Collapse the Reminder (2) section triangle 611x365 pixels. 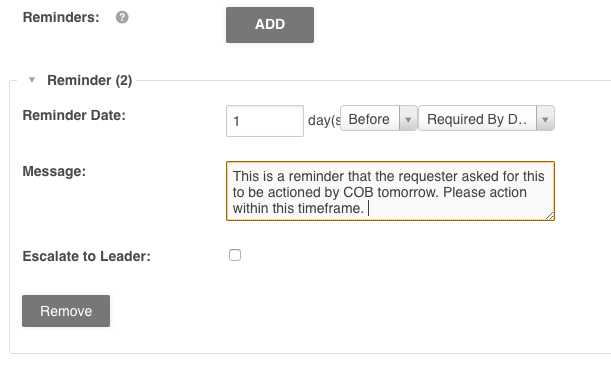[32, 80]
